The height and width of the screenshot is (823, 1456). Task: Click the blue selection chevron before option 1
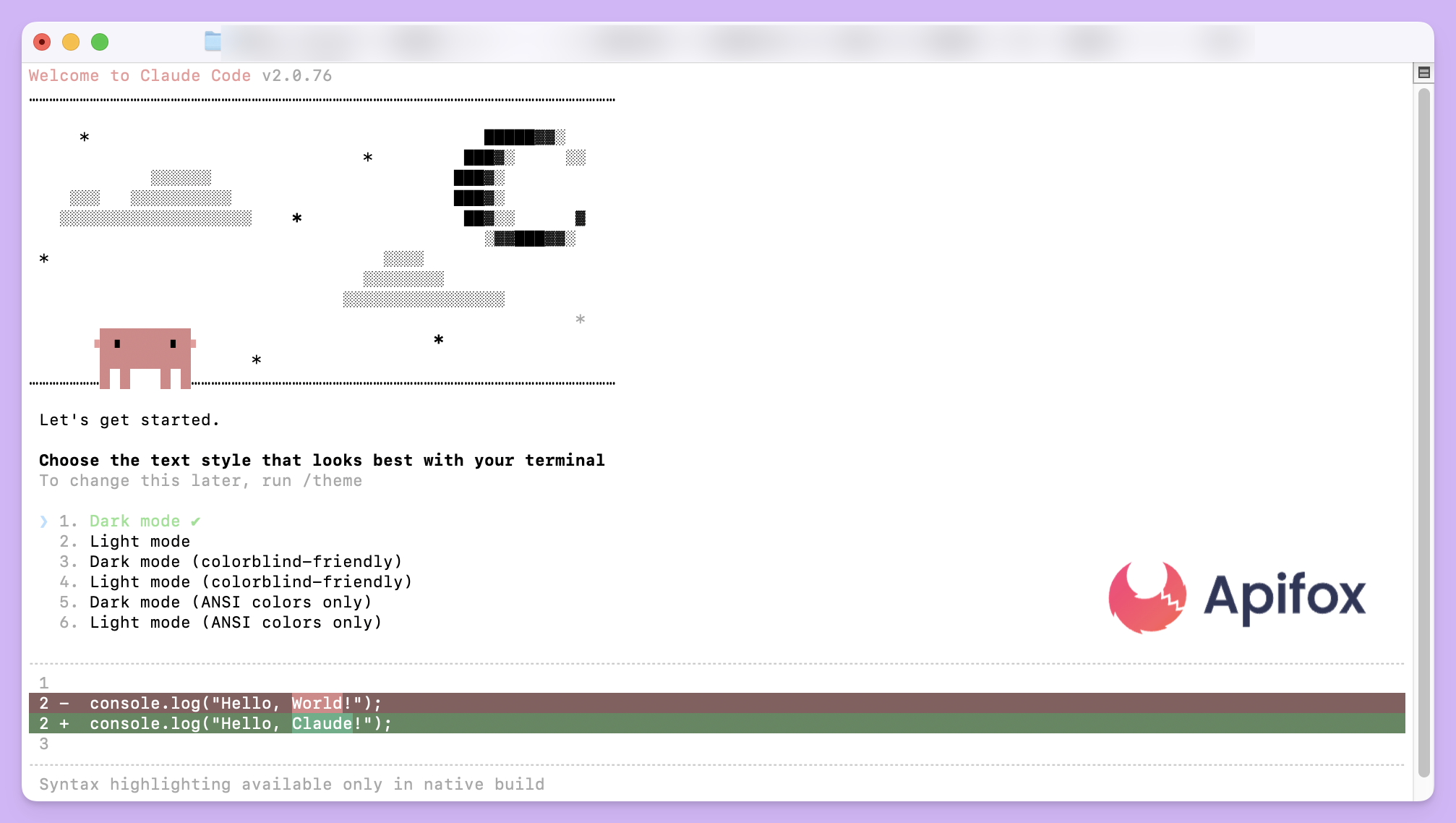44,521
